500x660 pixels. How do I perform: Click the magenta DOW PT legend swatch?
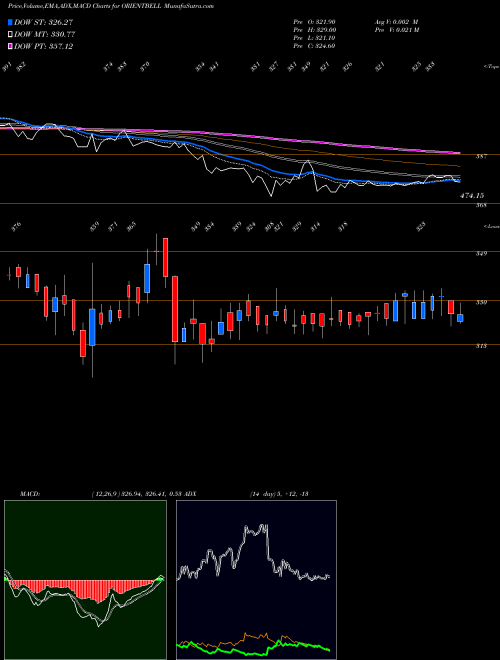pyautogui.click(x=10, y=46)
